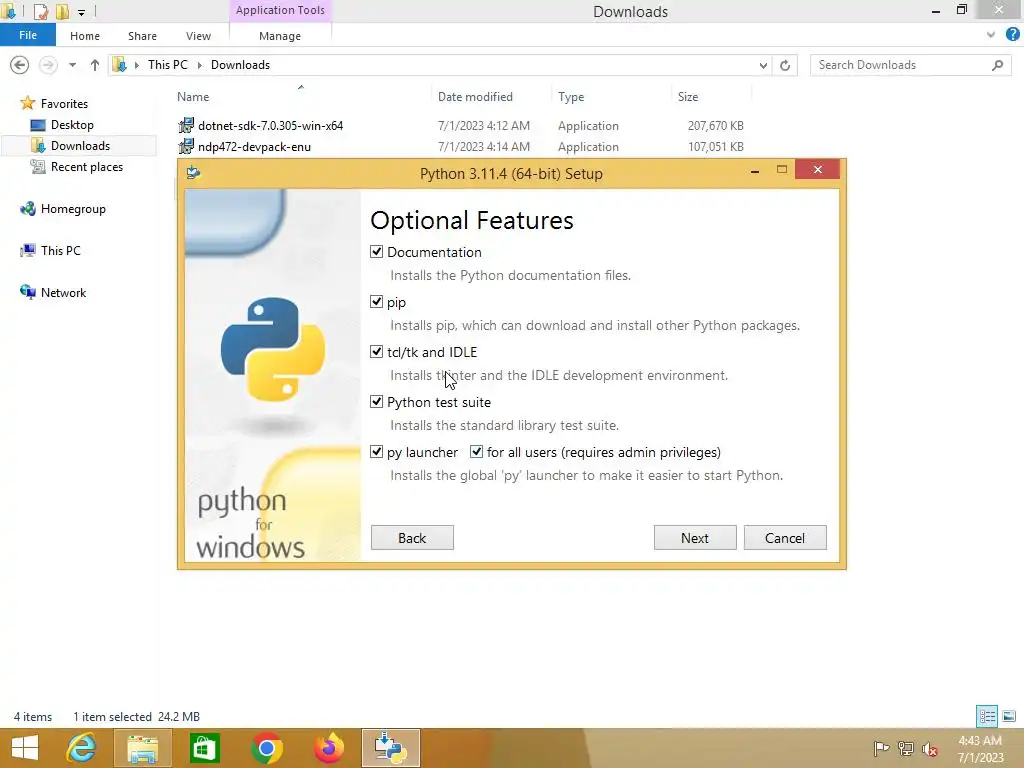
Task: Toggle the py launcher checkbox
Action: 376,452
